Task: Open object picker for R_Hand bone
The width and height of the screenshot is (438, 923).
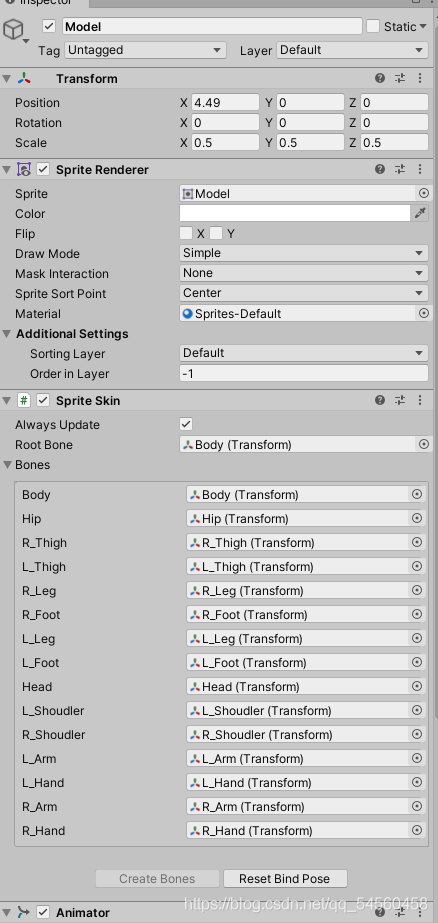Action: [417, 830]
